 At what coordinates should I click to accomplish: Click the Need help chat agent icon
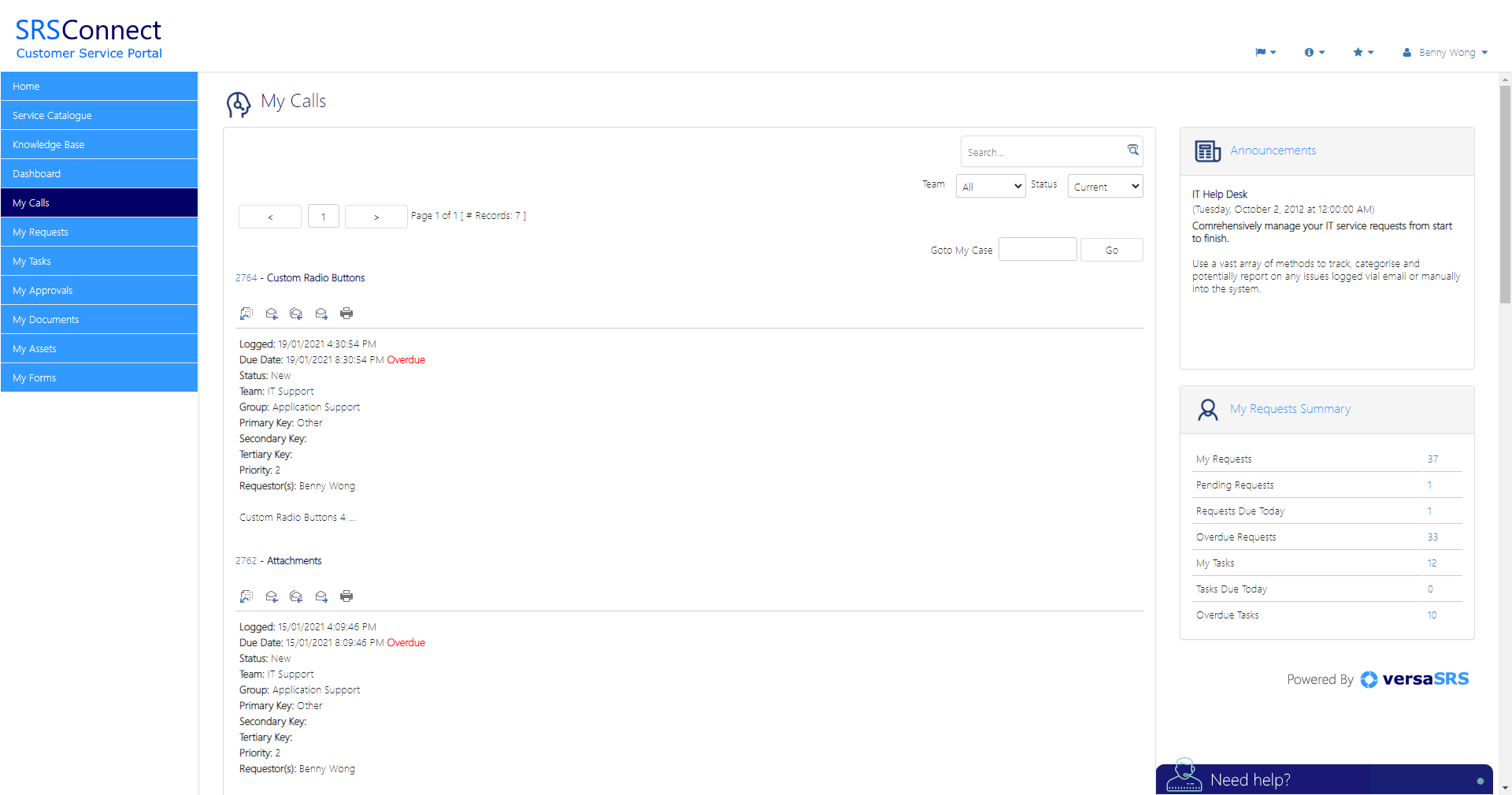click(x=1184, y=776)
